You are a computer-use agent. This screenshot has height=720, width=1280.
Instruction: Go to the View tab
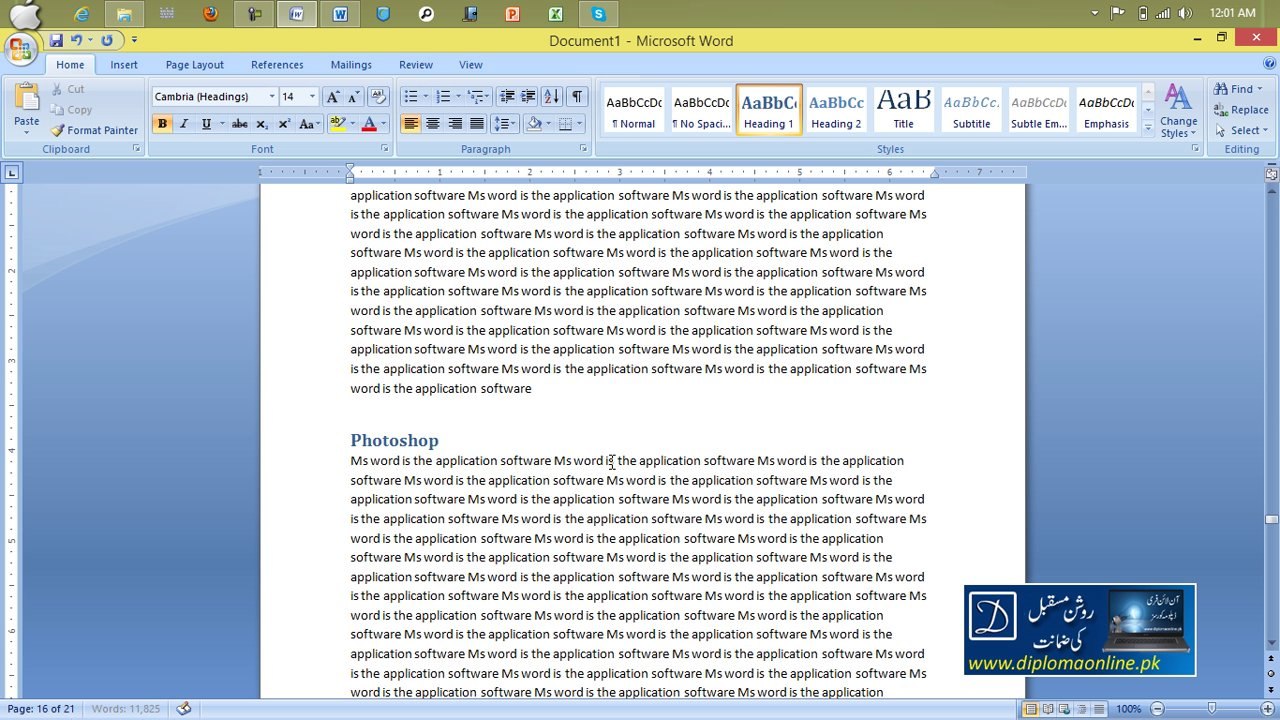coord(471,65)
